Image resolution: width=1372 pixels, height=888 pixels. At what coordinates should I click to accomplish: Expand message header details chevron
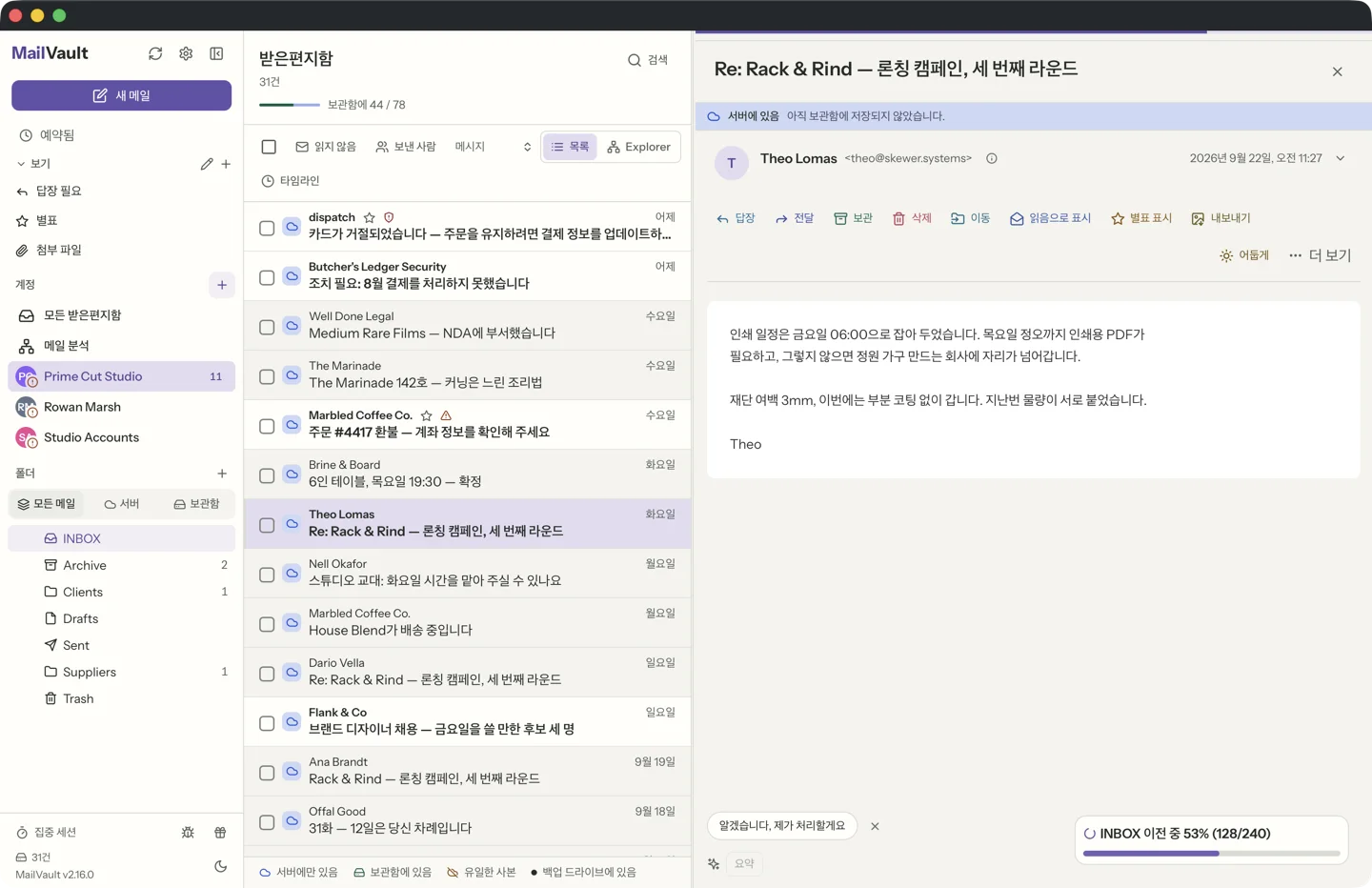point(1341,158)
